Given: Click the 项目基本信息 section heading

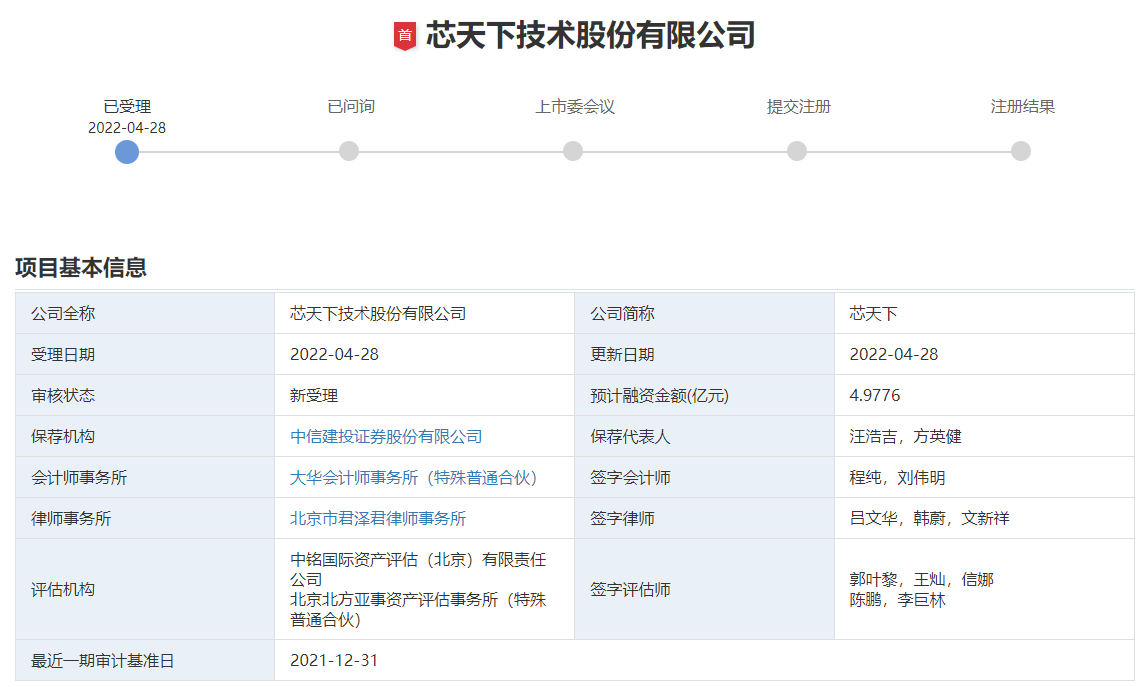Looking at the screenshot, I should [81, 267].
